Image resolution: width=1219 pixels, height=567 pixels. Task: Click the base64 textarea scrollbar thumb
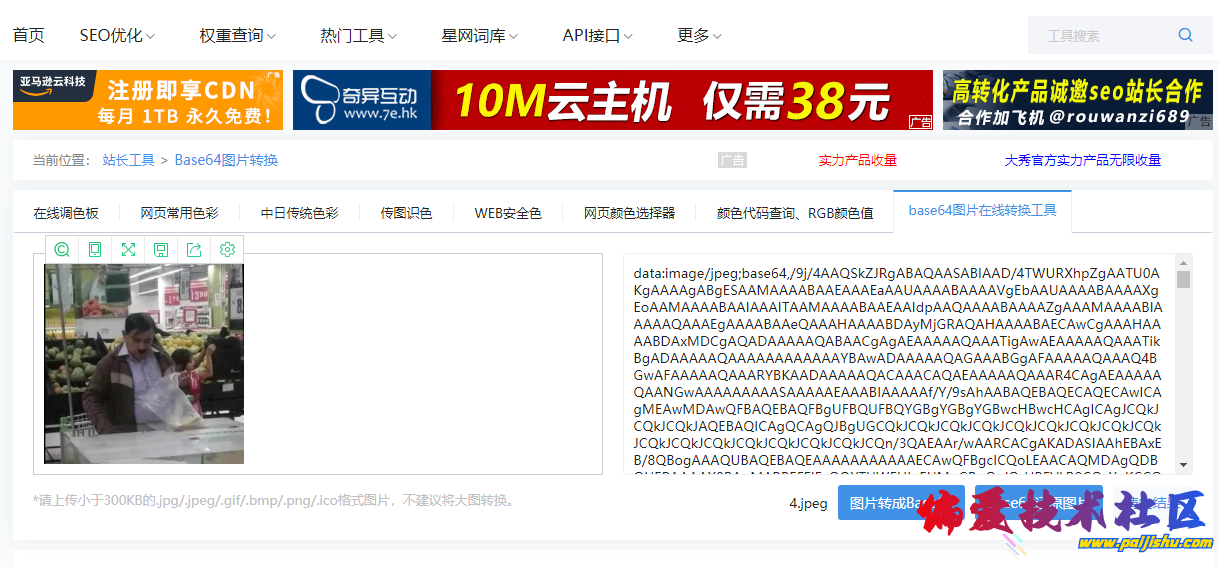pos(1183,279)
